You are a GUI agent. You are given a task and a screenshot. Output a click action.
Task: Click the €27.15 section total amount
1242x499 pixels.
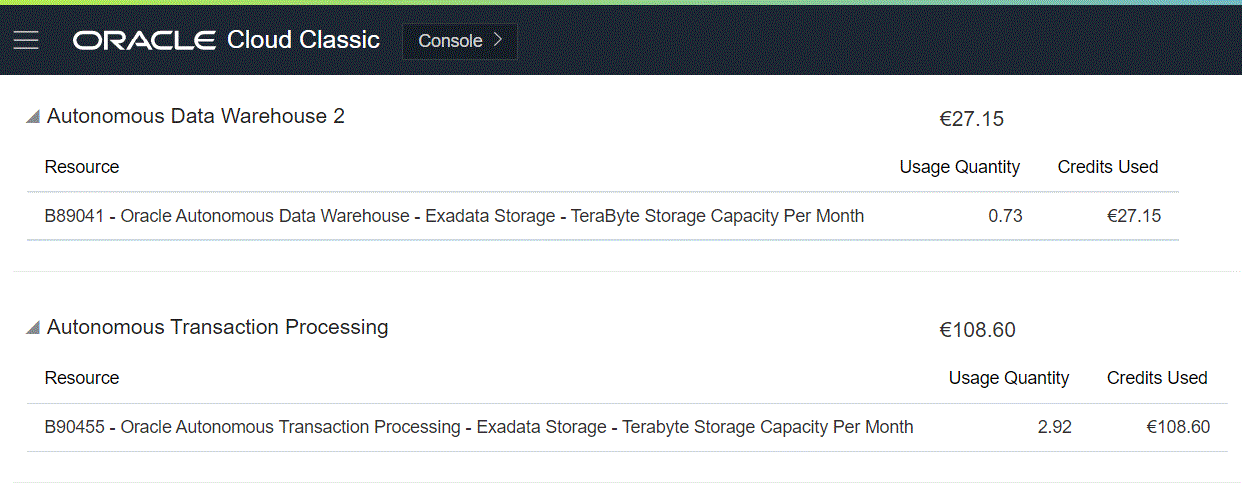pos(971,120)
